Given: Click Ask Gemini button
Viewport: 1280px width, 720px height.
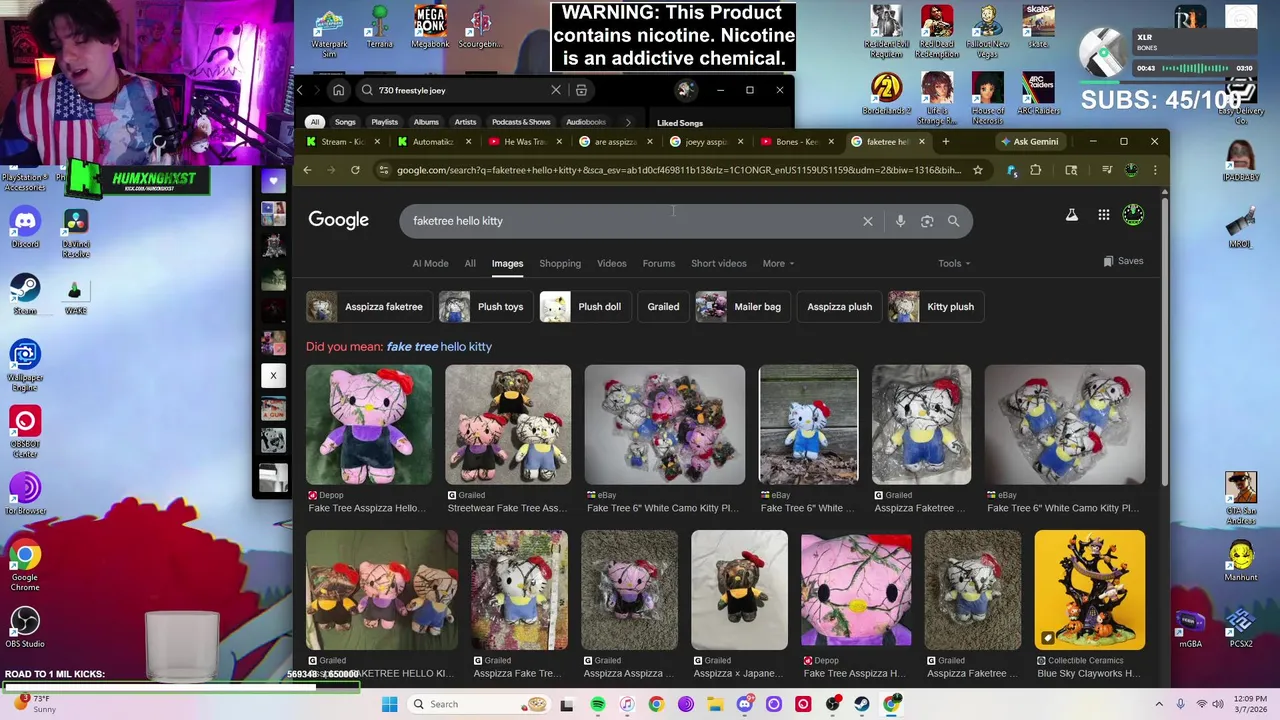Looking at the screenshot, I should pos(1029,142).
